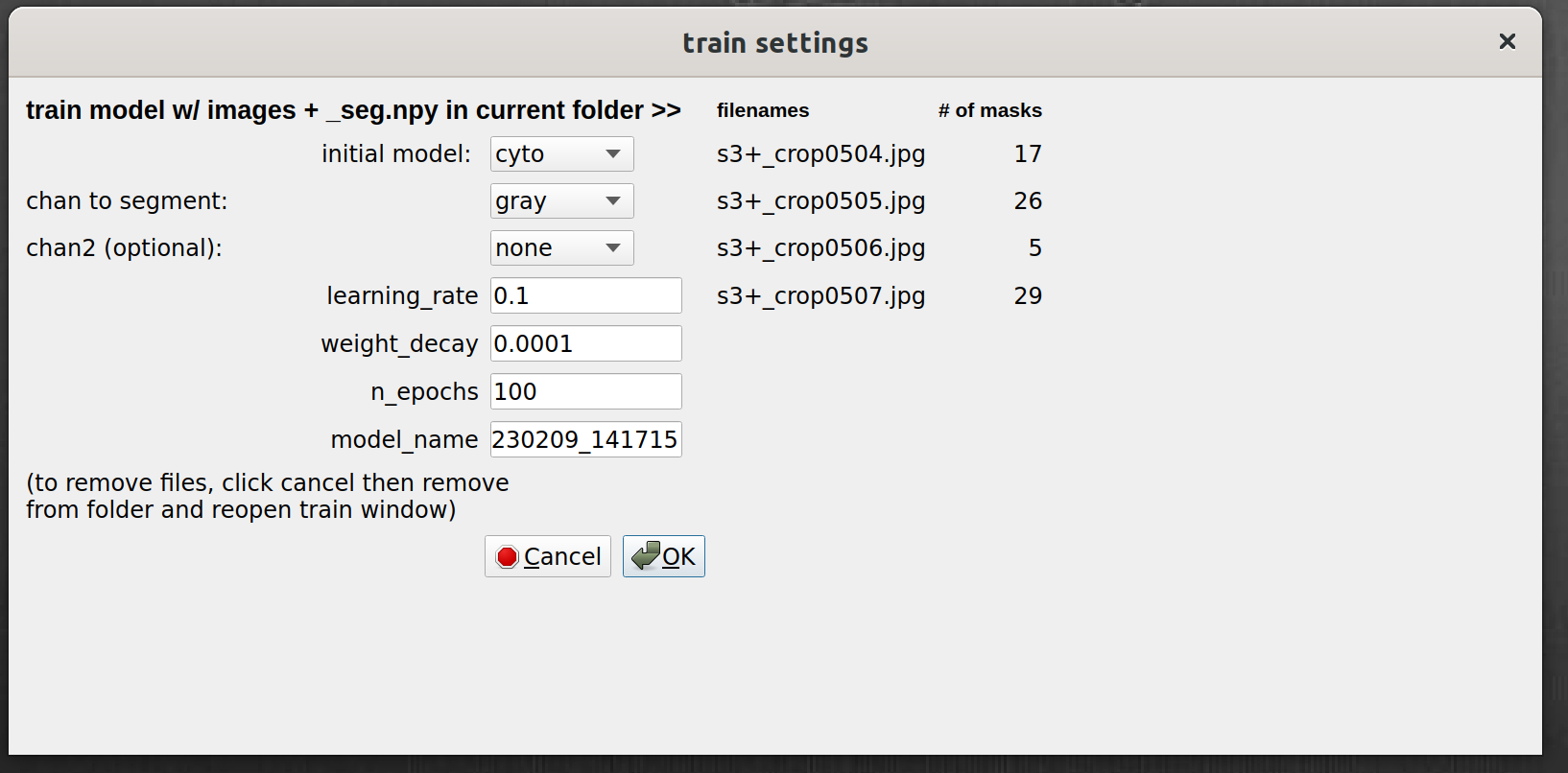Select the n_epochs field showing 100
1568x773 pixels.
point(585,391)
